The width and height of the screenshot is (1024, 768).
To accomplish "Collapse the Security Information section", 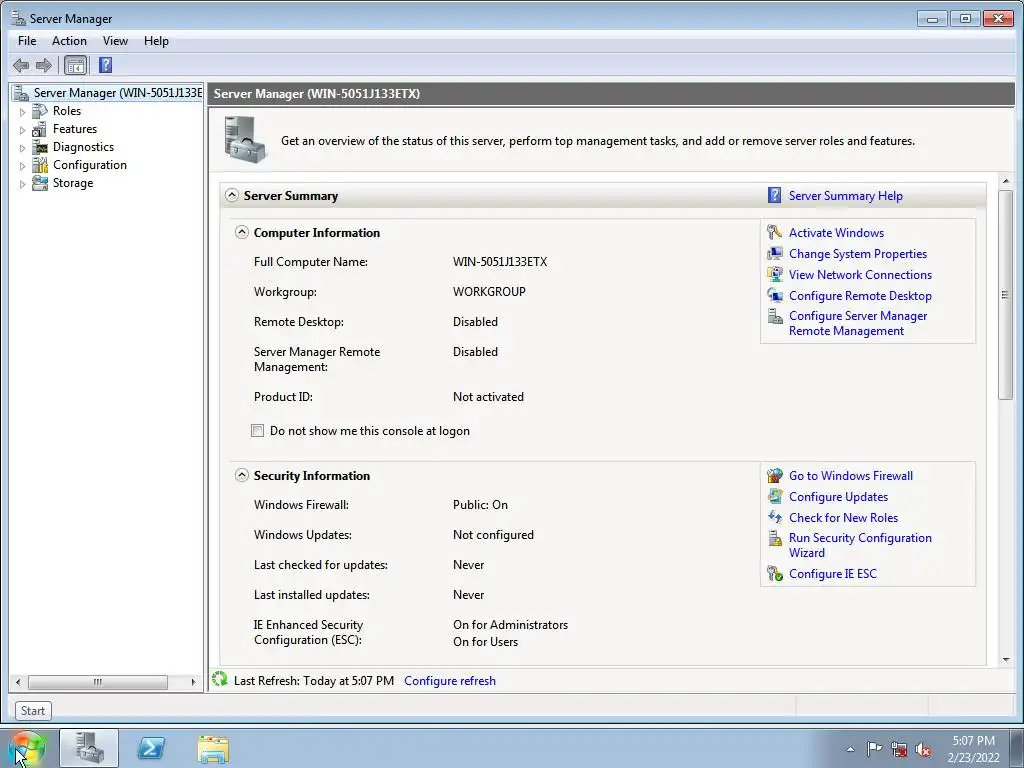I will [242, 475].
